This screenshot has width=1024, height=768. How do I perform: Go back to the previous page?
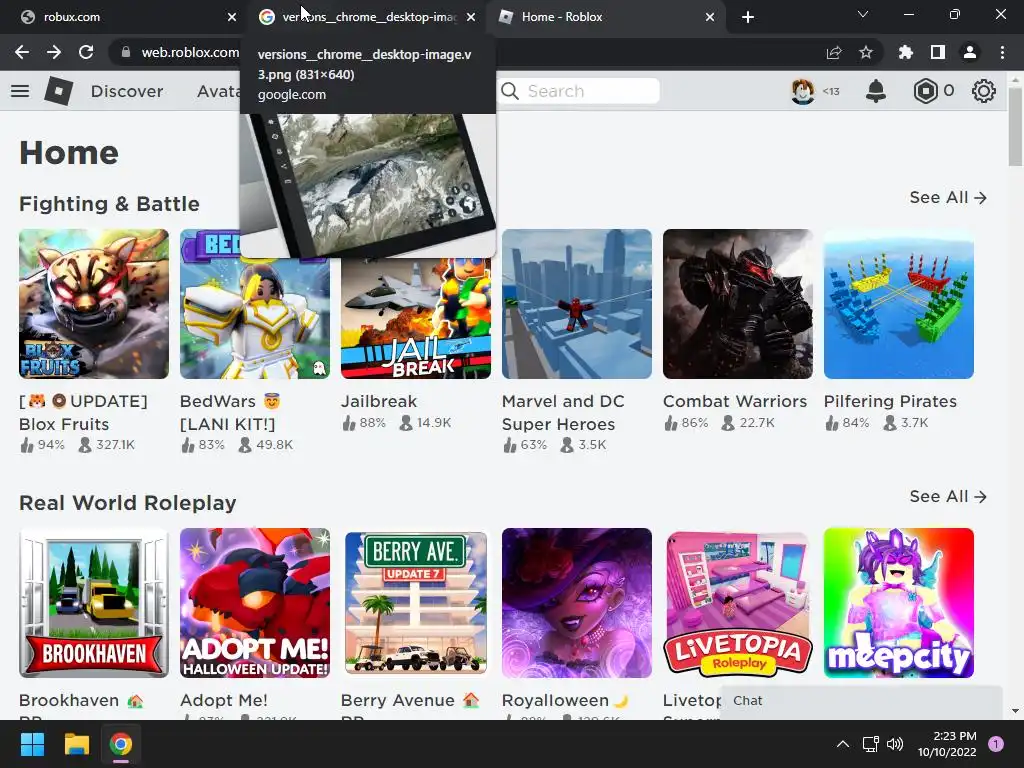tap(22, 52)
